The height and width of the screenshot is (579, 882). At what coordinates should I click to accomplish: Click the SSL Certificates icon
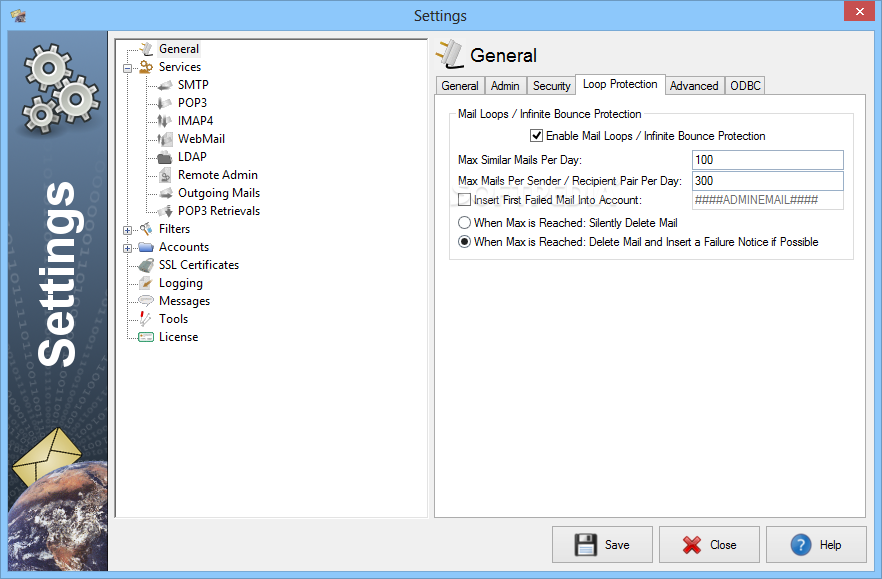coord(146,265)
